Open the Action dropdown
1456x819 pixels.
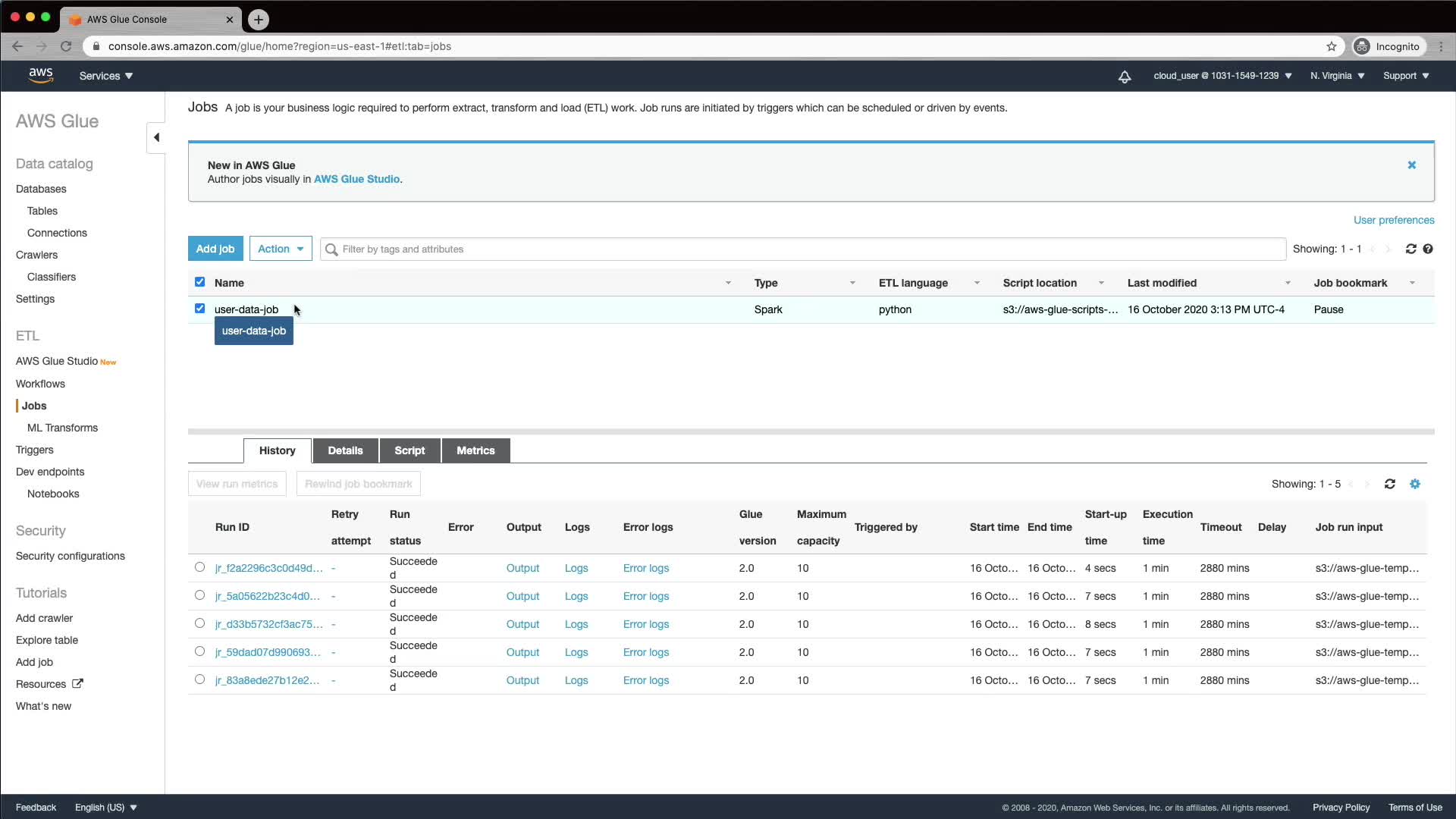pos(281,249)
